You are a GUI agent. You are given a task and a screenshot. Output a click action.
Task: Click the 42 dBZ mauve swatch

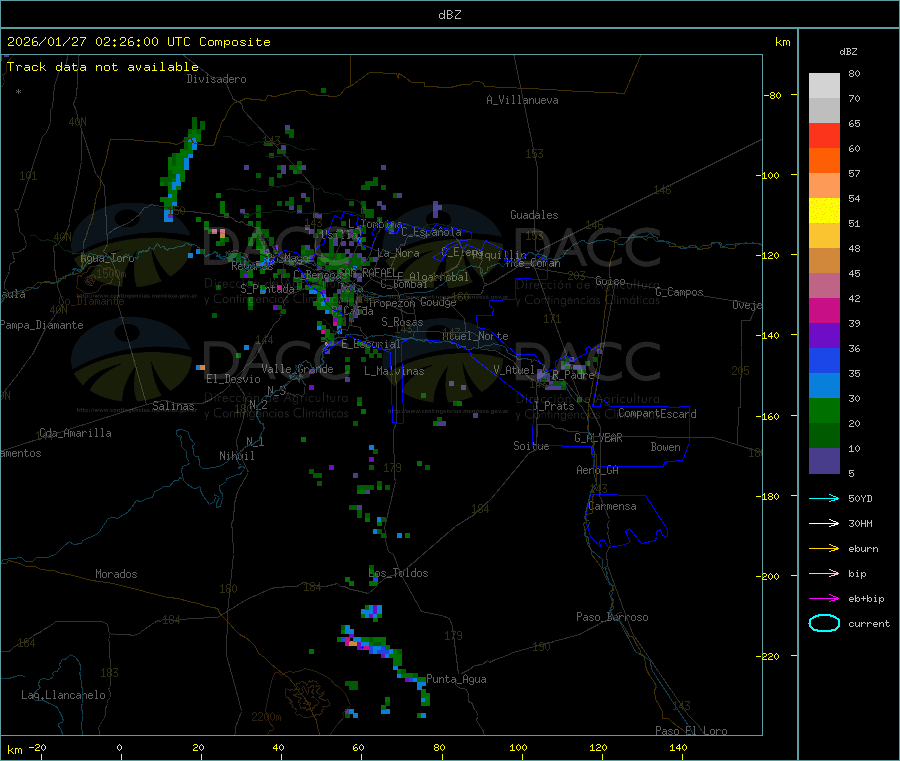pos(824,286)
